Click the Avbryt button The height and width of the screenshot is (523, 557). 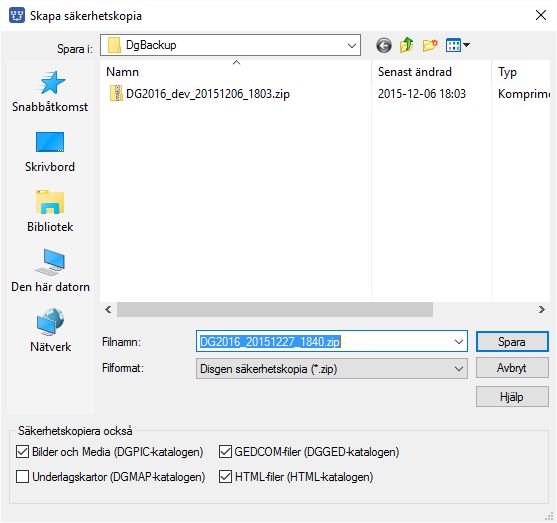[512, 368]
